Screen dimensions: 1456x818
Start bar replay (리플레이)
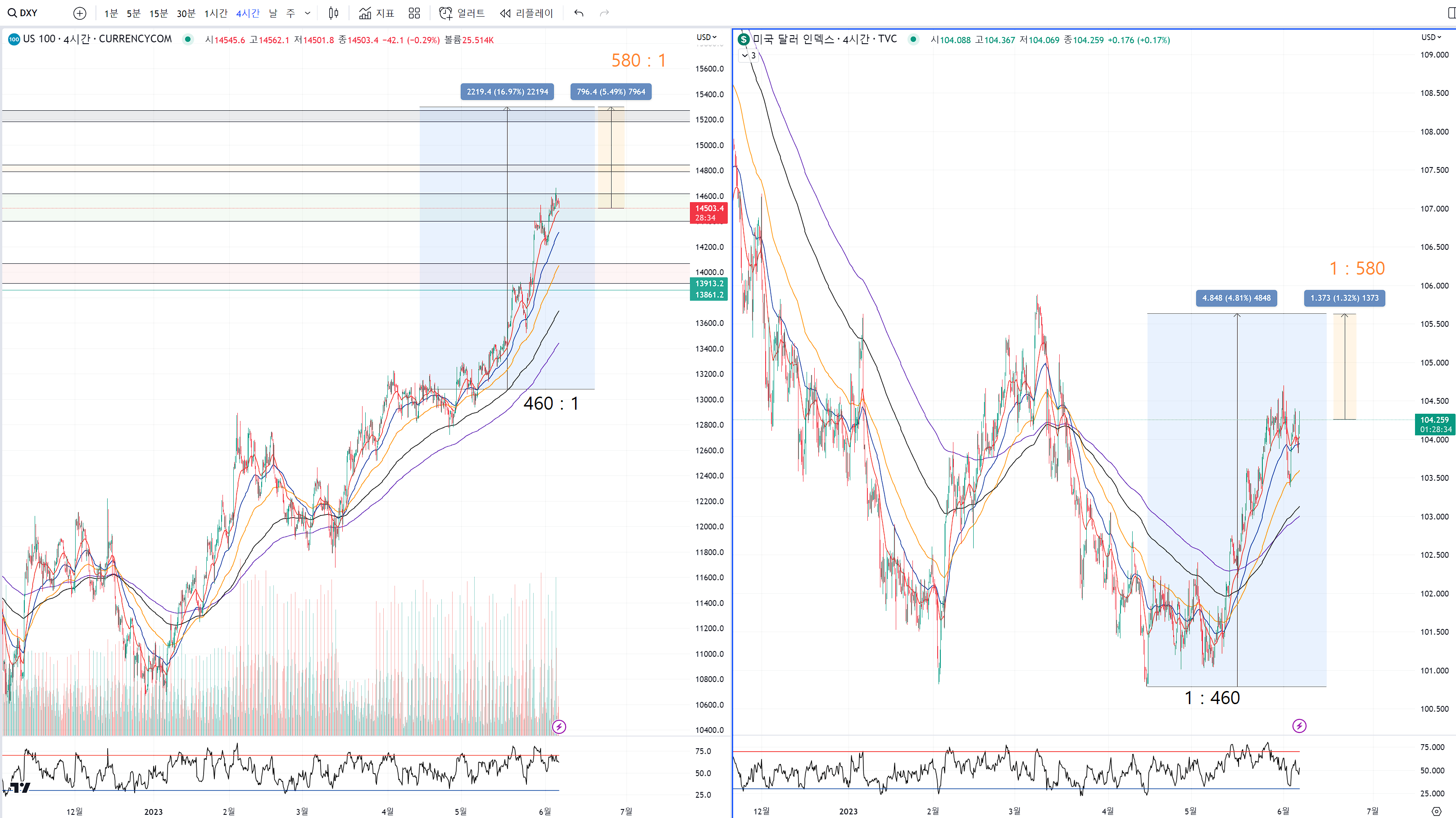point(526,13)
